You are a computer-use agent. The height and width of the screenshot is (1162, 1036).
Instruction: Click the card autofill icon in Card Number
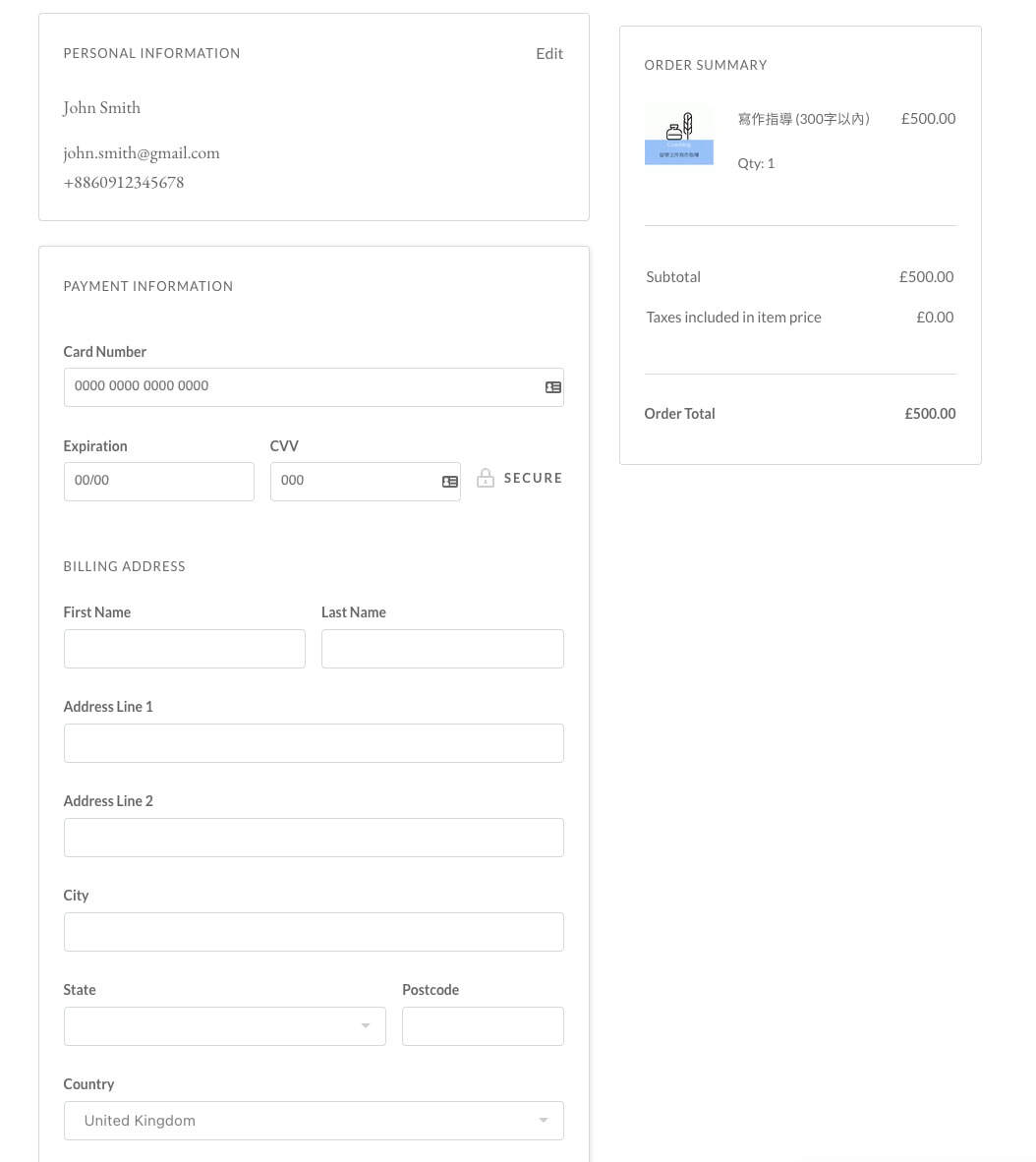(x=552, y=387)
